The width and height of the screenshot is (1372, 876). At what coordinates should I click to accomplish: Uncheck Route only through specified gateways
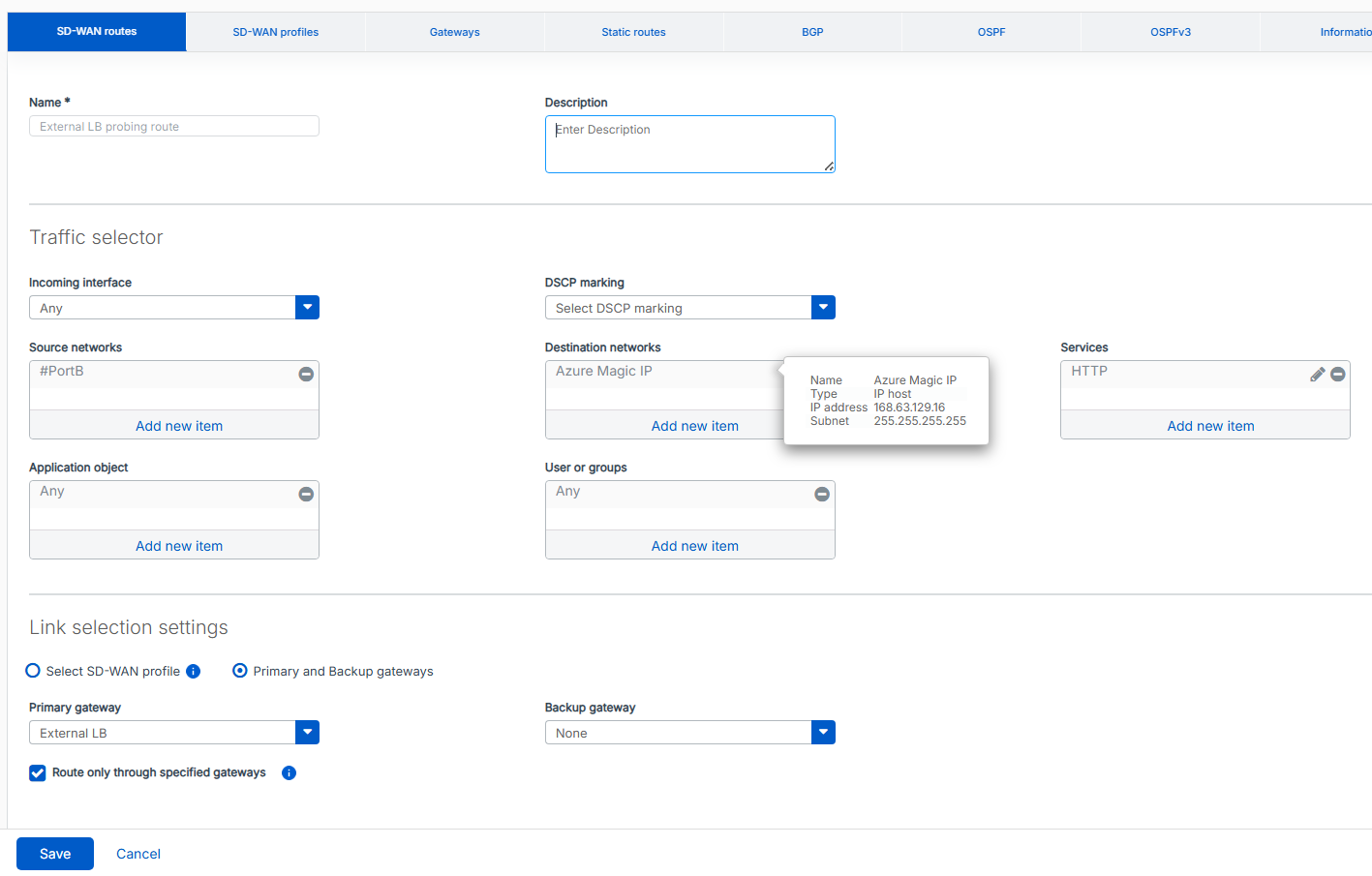(x=37, y=773)
